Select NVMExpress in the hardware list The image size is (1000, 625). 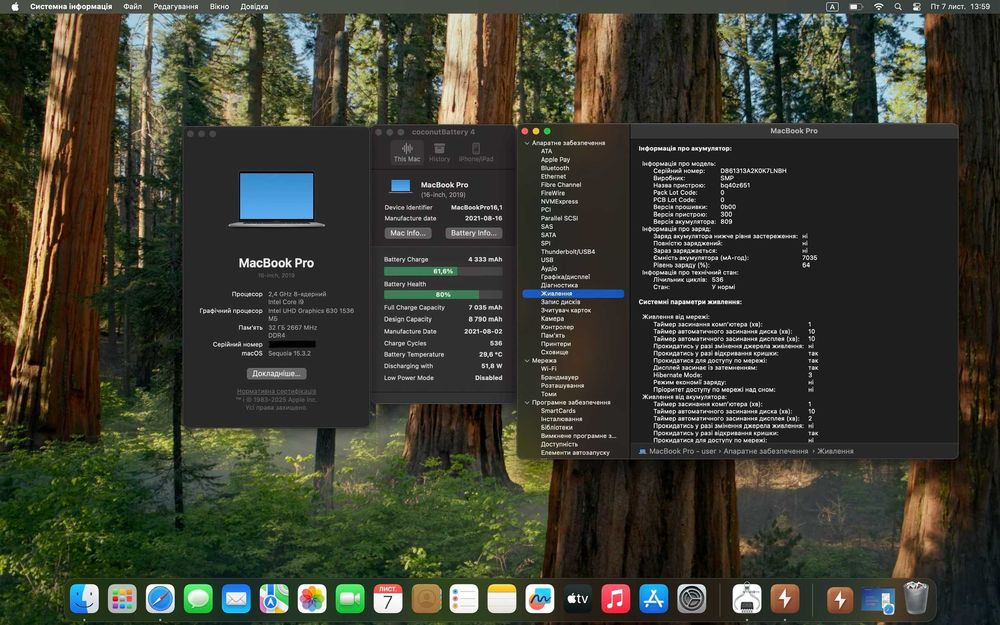(x=559, y=202)
